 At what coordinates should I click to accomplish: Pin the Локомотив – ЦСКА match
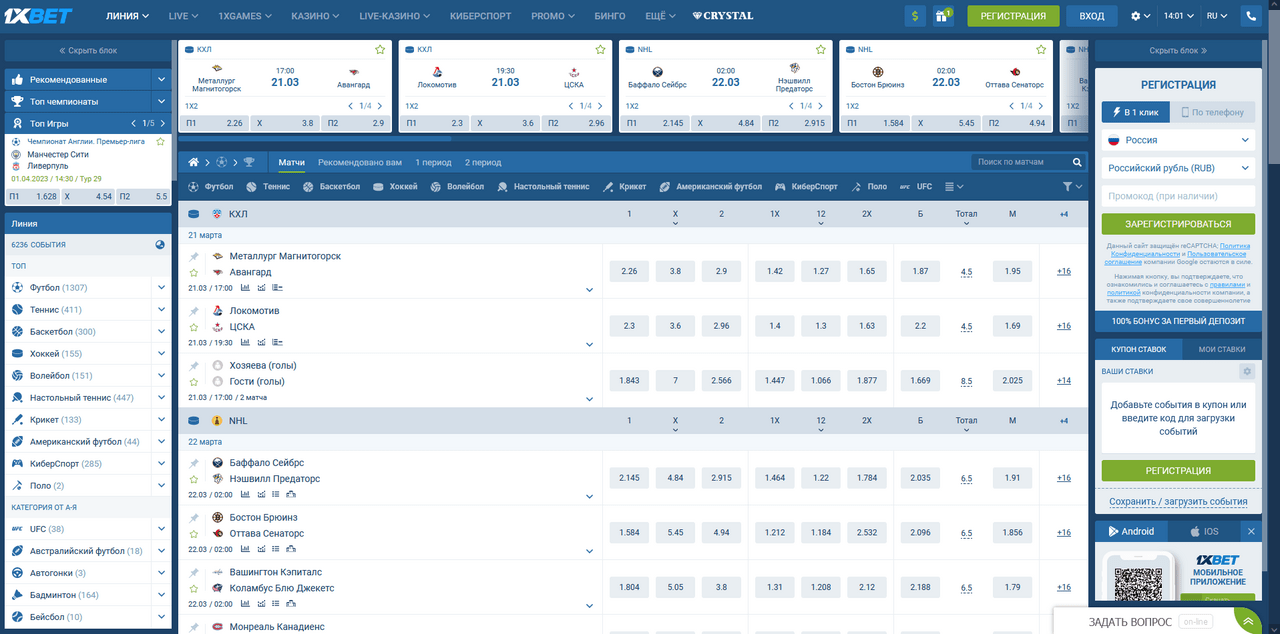coord(194,311)
